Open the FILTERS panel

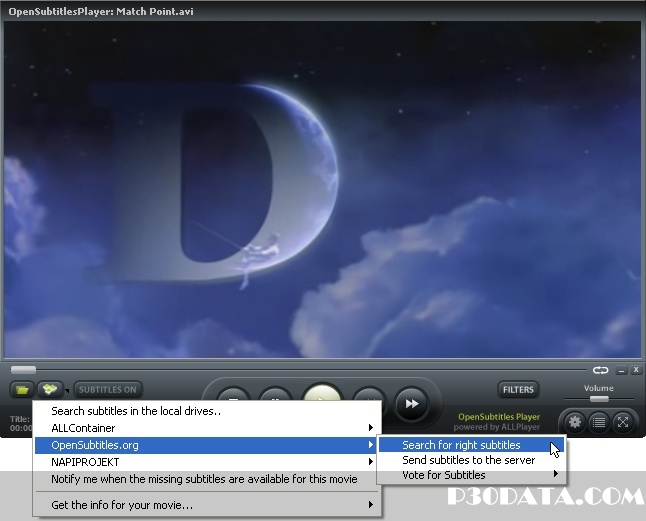518,390
